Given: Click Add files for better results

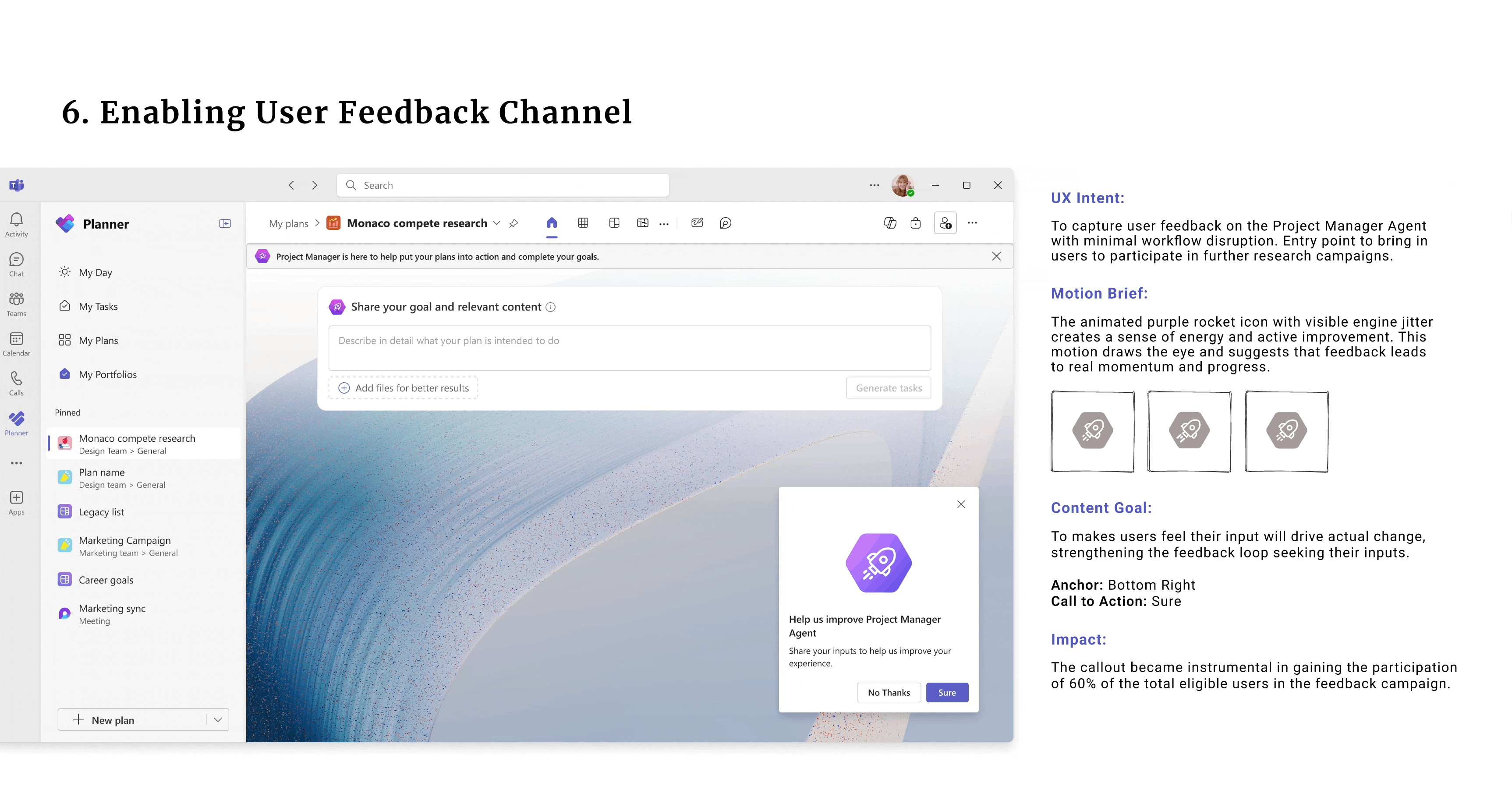Looking at the screenshot, I should pos(403,388).
